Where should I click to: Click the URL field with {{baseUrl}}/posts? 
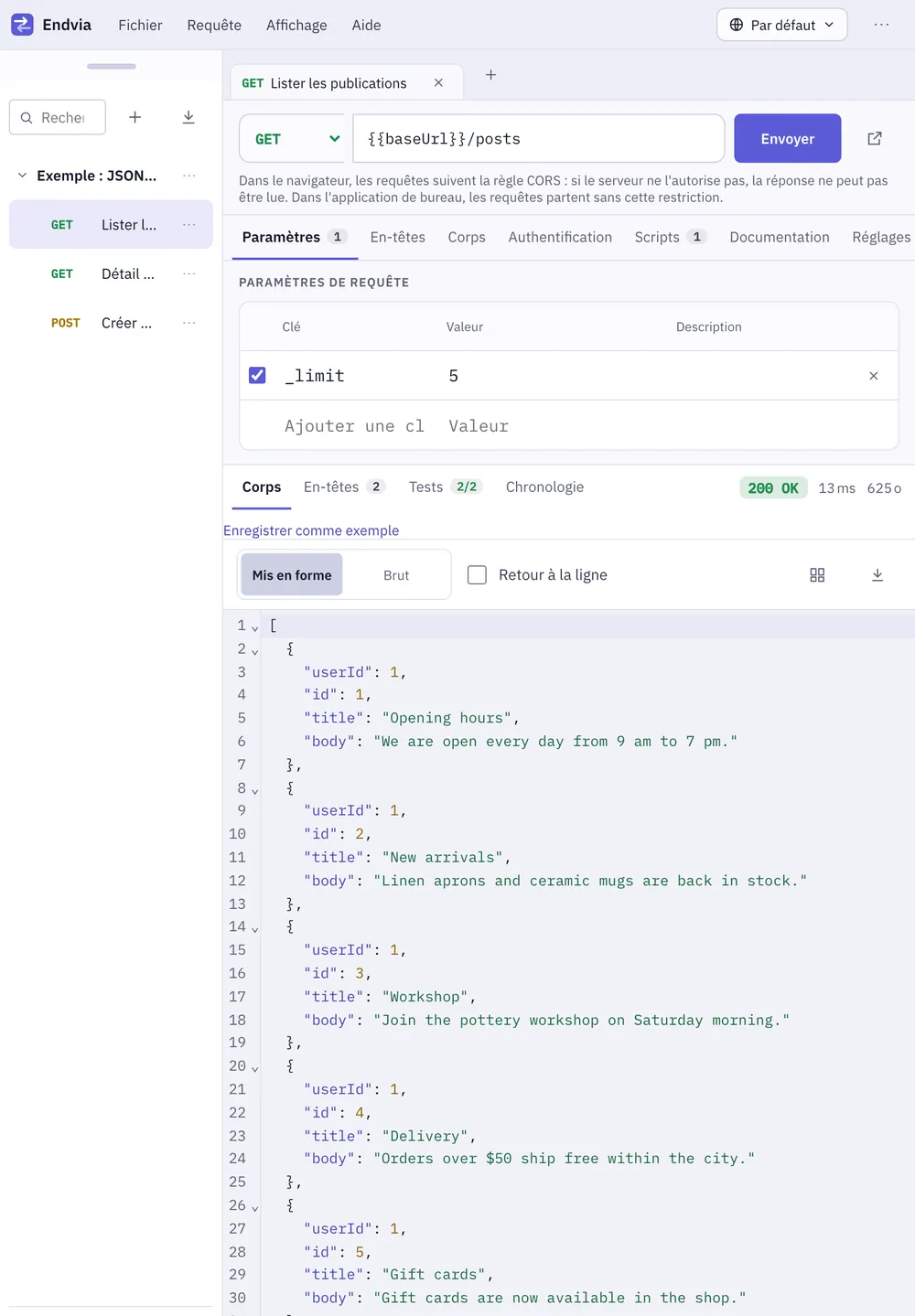point(539,138)
